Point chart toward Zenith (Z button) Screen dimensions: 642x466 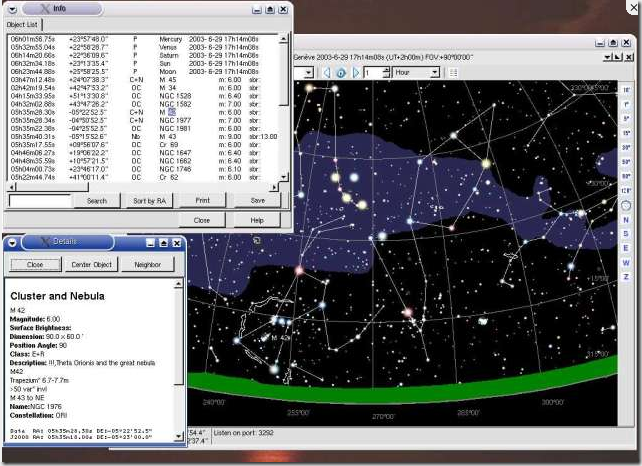coord(626,277)
